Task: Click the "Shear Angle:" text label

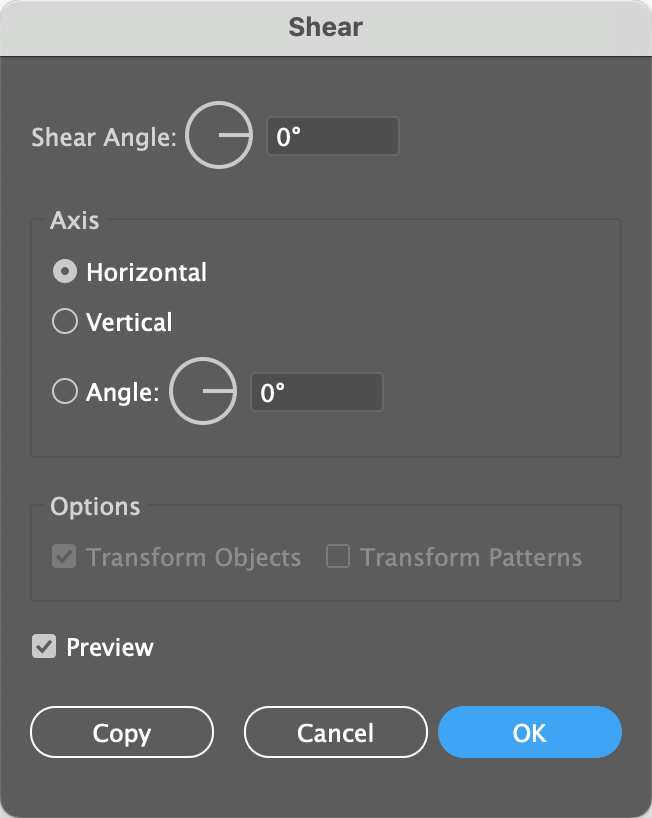Action: click(104, 136)
